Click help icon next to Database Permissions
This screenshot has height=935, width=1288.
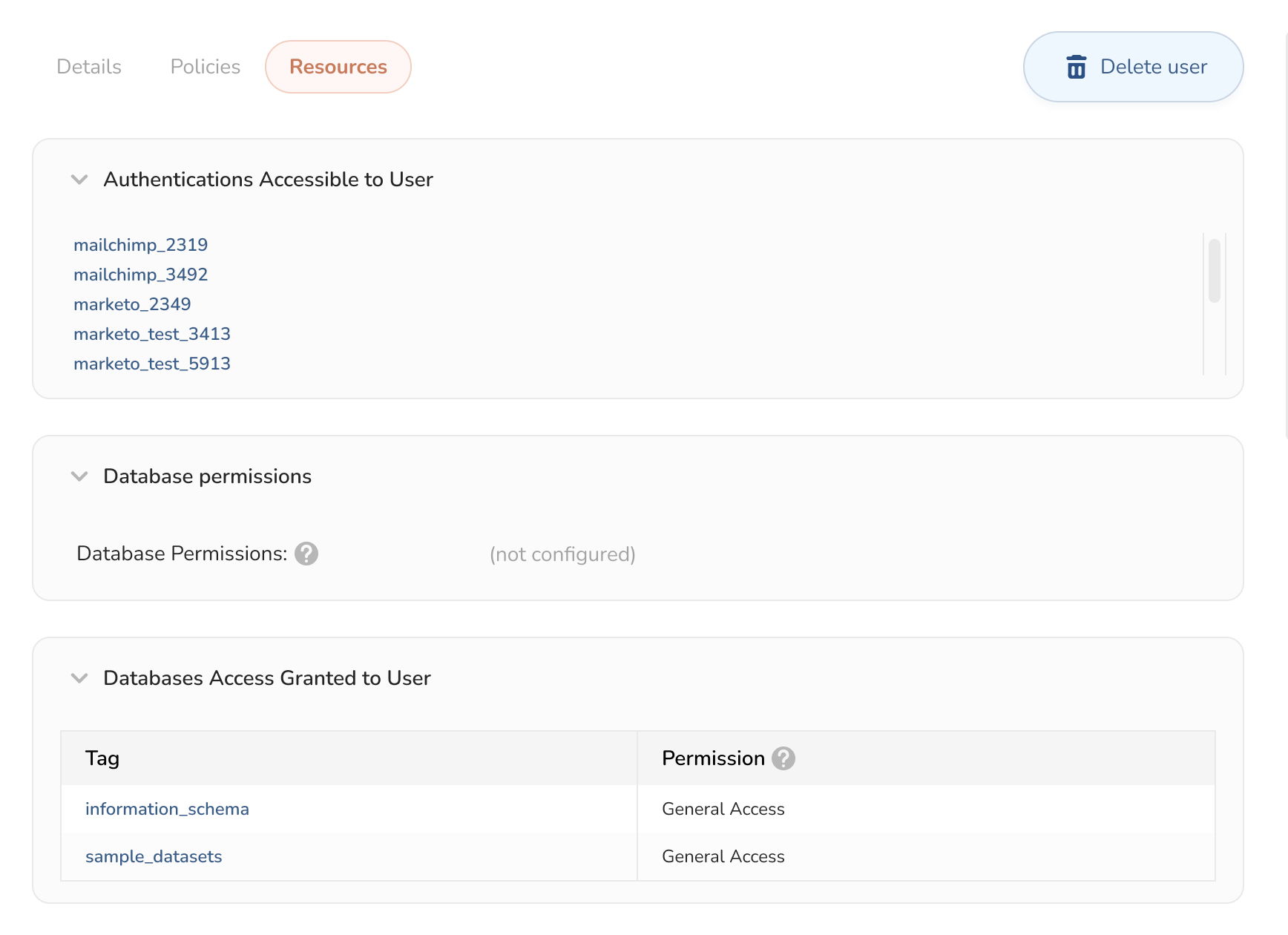pyautogui.click(x=306, y=554)
